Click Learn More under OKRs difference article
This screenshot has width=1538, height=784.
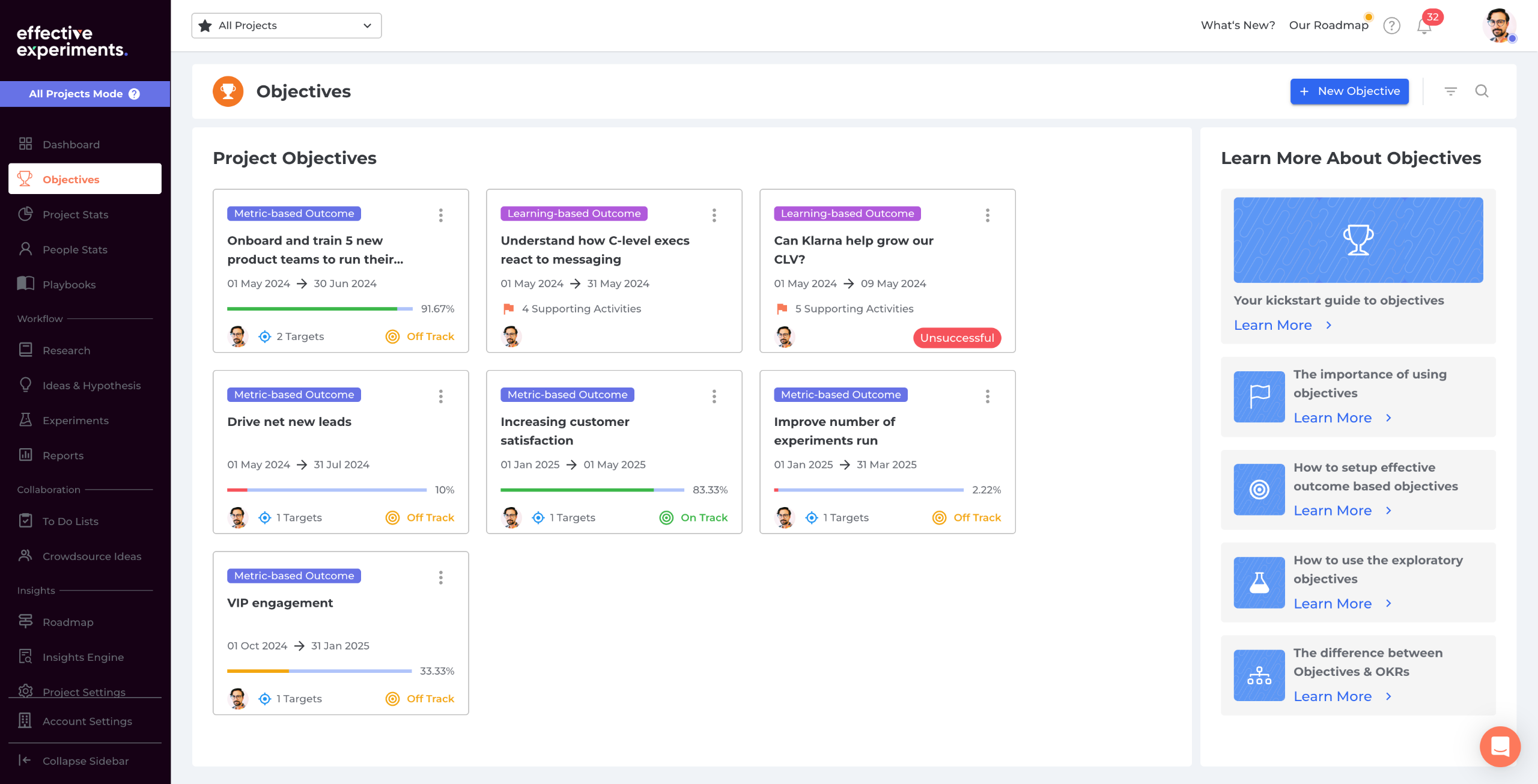[1333, 696]
